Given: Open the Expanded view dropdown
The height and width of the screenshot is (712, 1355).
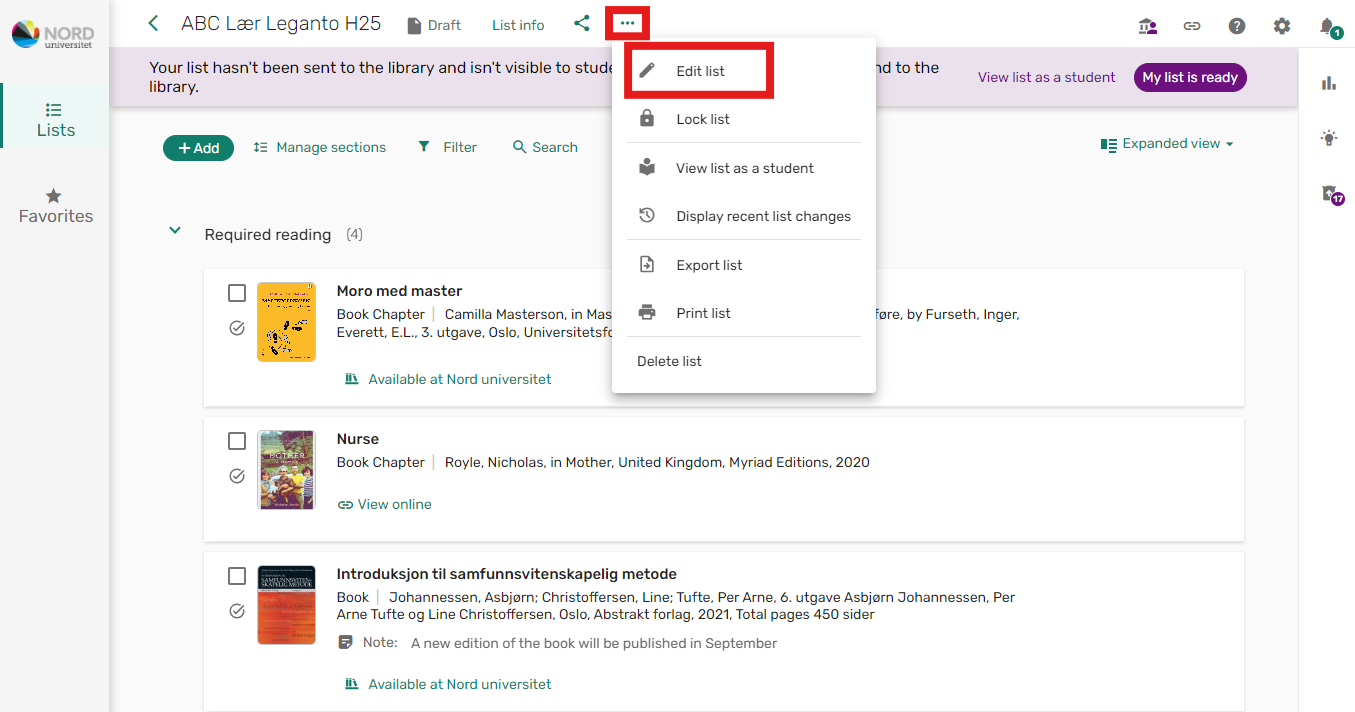Looking at the screenshot, I should 1167,144.
